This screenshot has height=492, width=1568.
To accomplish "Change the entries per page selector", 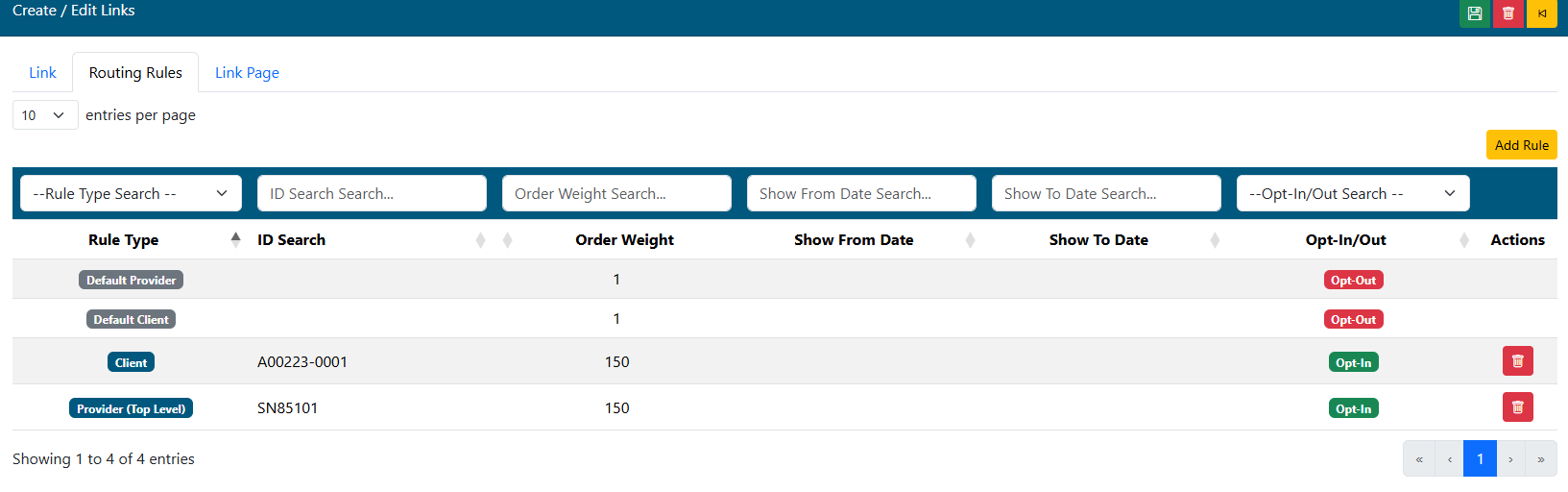I will [44, 115].
